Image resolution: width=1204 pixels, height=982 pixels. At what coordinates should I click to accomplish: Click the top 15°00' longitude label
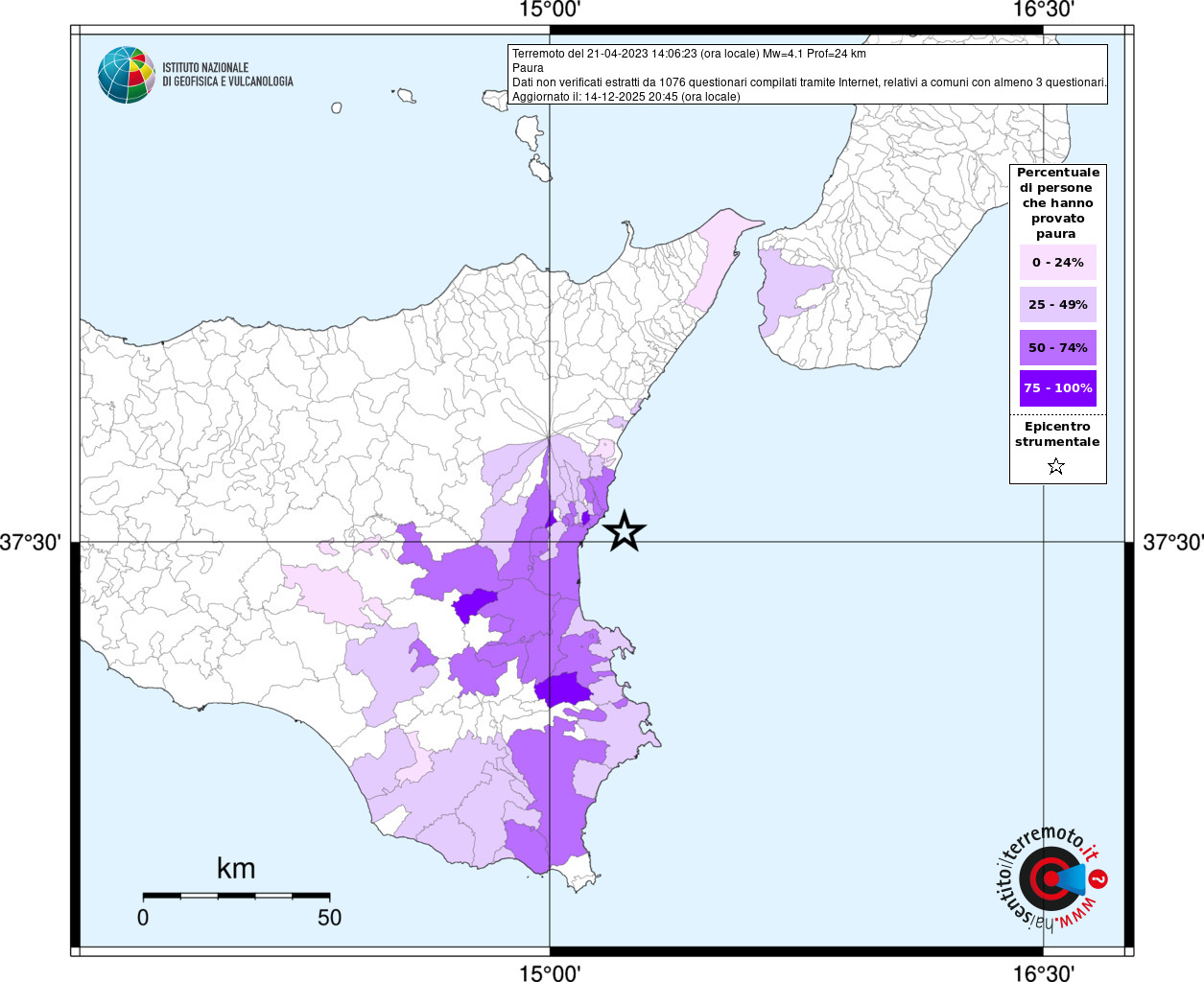pyautogui.click(x=550, y=10)
